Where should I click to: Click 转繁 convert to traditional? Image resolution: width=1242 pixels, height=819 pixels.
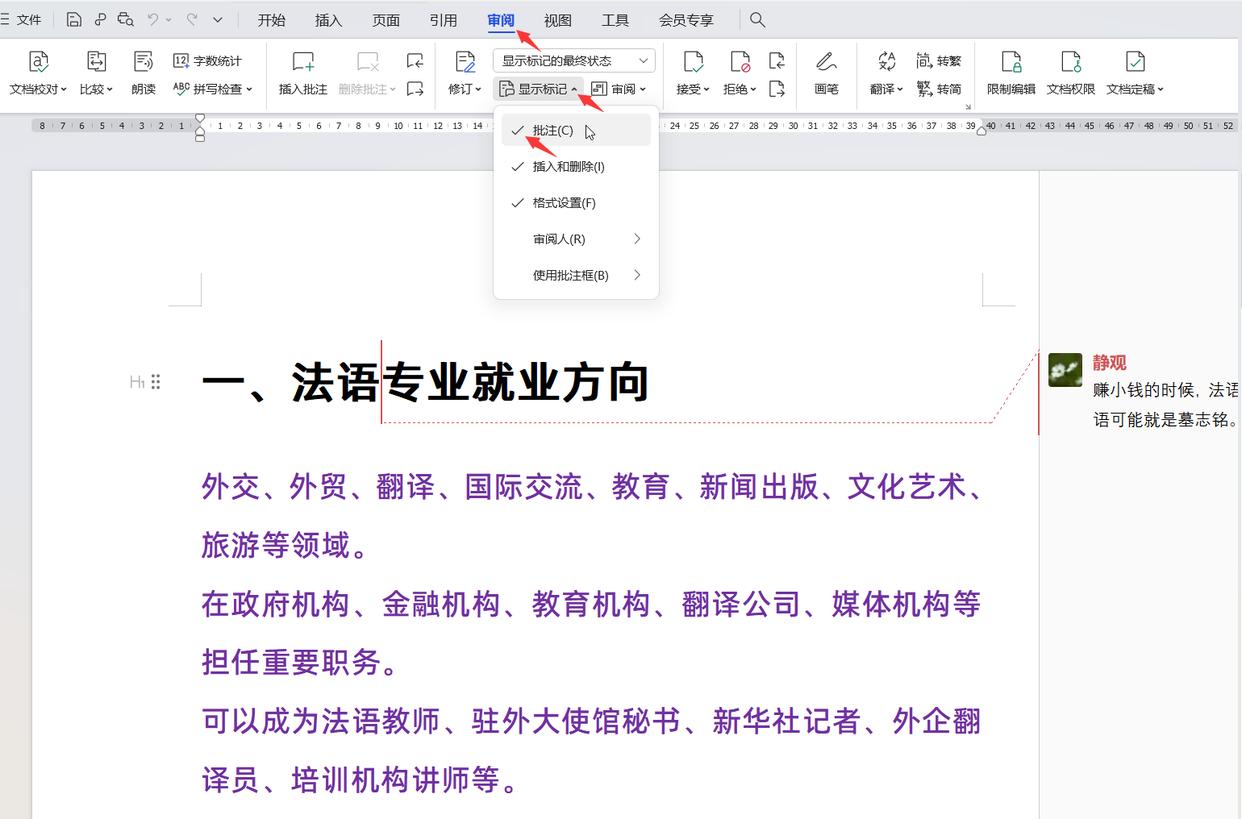pyautogui.click(x=938, y=61)
